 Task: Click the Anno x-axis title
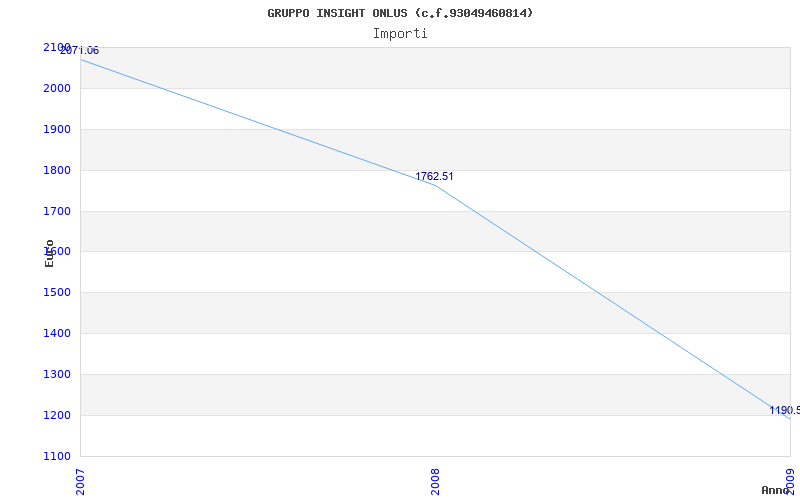[x=775, y=490]
